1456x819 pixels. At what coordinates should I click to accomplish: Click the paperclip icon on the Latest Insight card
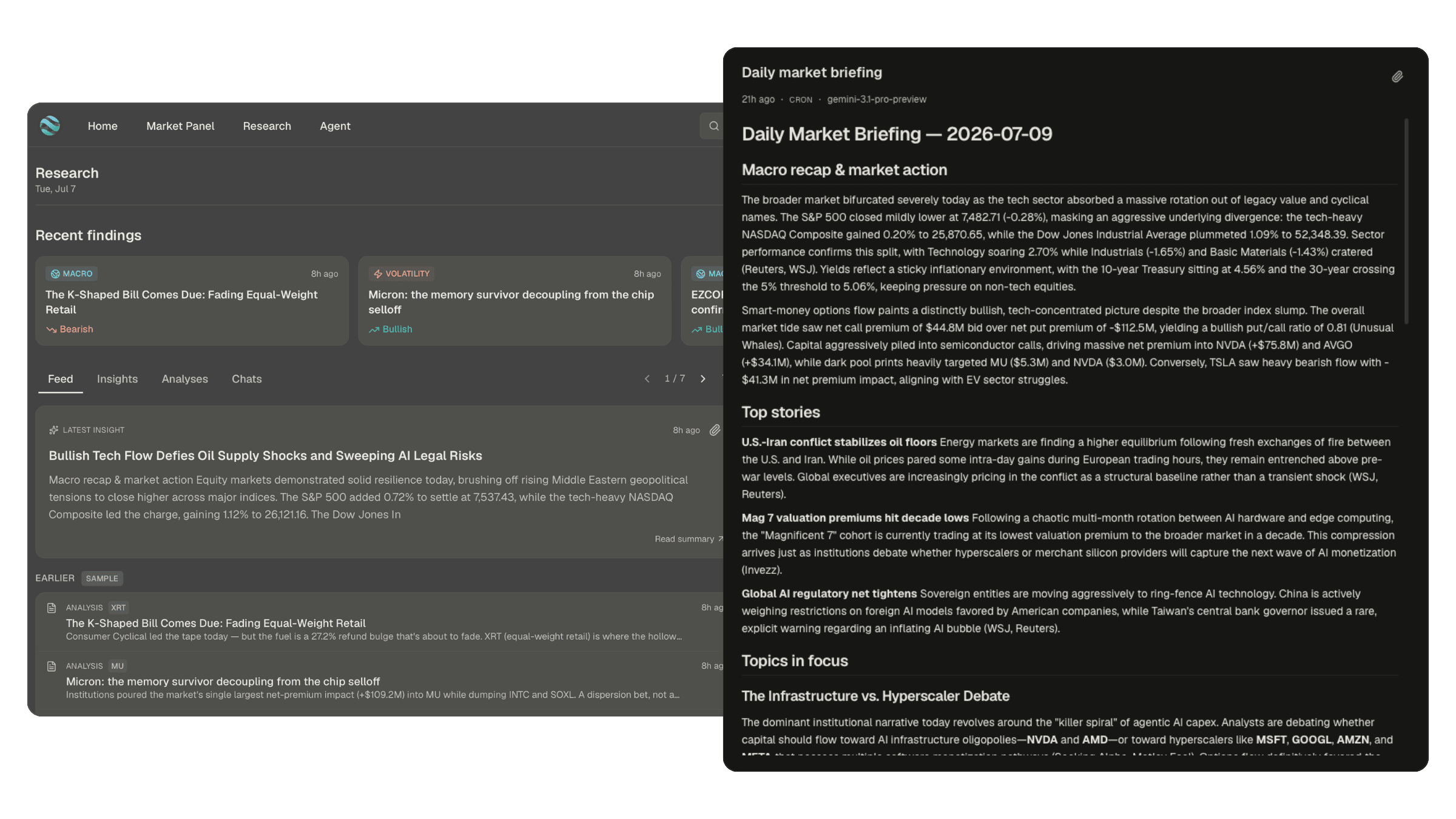(715, 430)
